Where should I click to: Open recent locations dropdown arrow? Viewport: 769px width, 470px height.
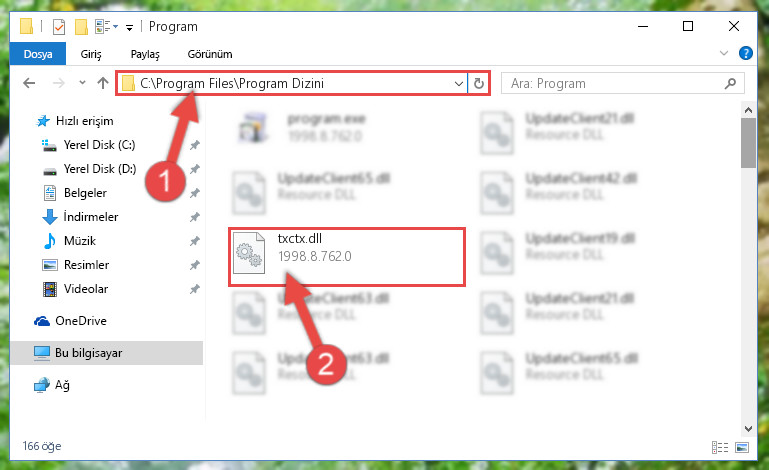click(x=82, y=83)
